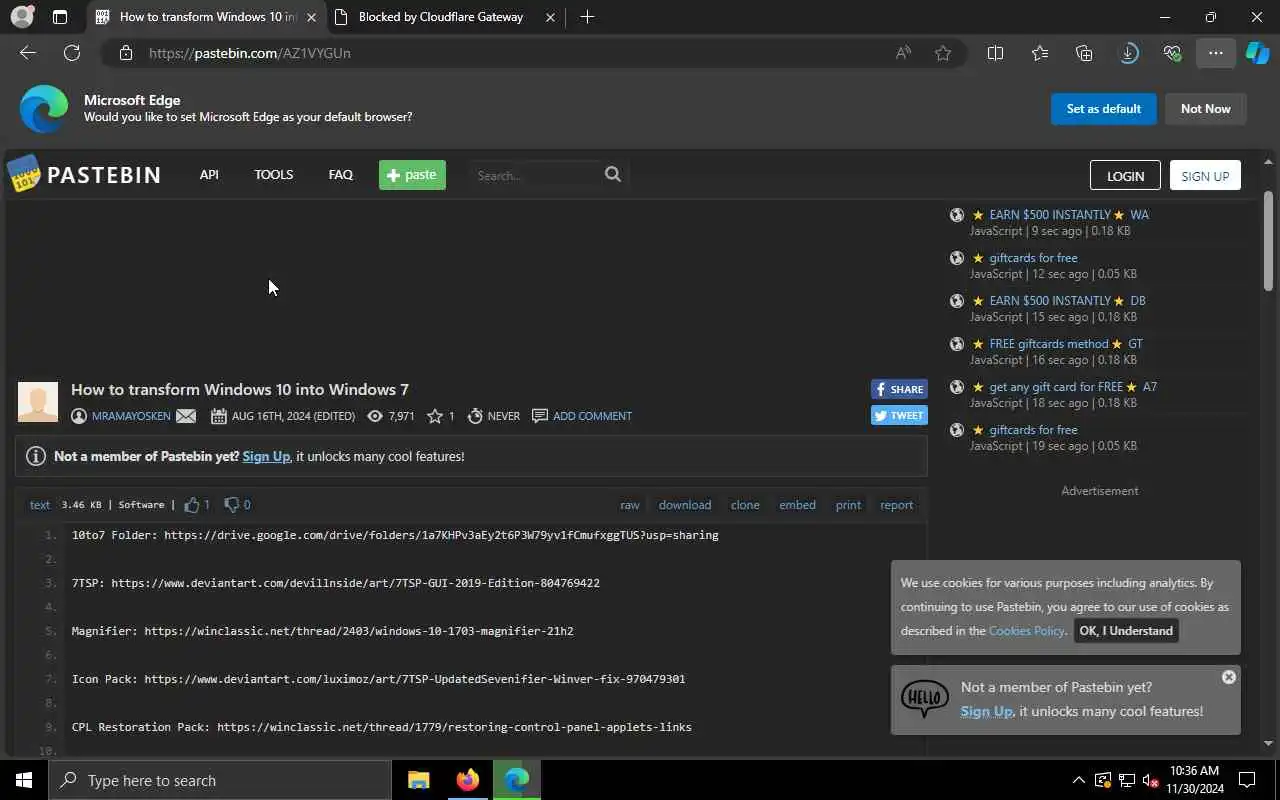Image resolution: width=1280 pixels, height=800 pixels.
Task: Open the Cookies Policy link
Action: (1026, 631)
